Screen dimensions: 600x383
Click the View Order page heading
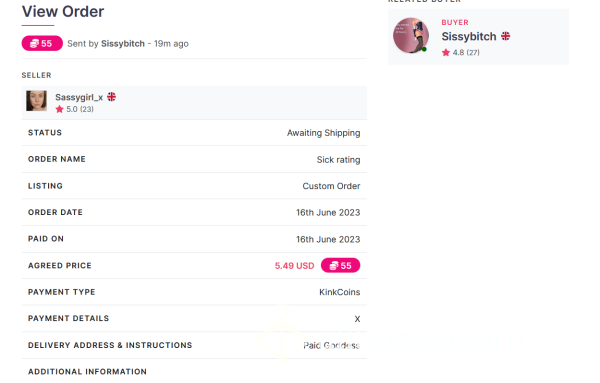click(x=63, y=11)
